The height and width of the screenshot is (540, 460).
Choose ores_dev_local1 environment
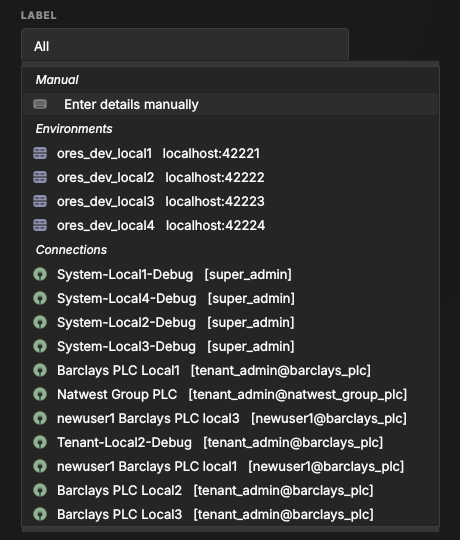(x=231, y=153)
